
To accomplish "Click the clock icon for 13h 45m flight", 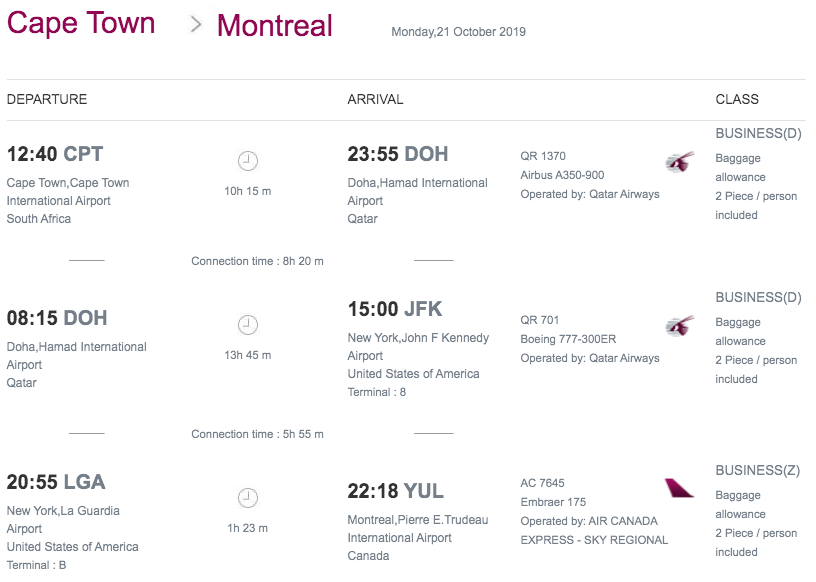I will (248, 325).
